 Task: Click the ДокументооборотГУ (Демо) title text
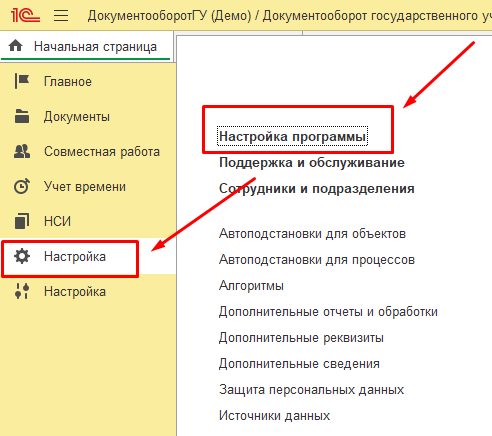coord(169,16)
